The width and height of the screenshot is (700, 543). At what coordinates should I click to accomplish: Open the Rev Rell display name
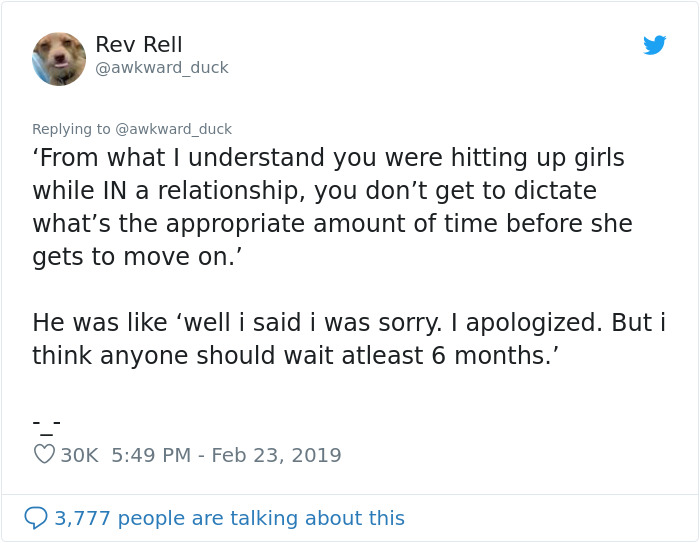click(139, 44)
